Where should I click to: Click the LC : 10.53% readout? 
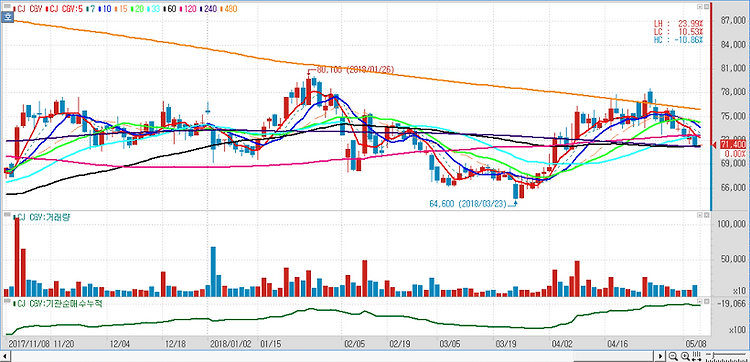[x=678, y=31]
